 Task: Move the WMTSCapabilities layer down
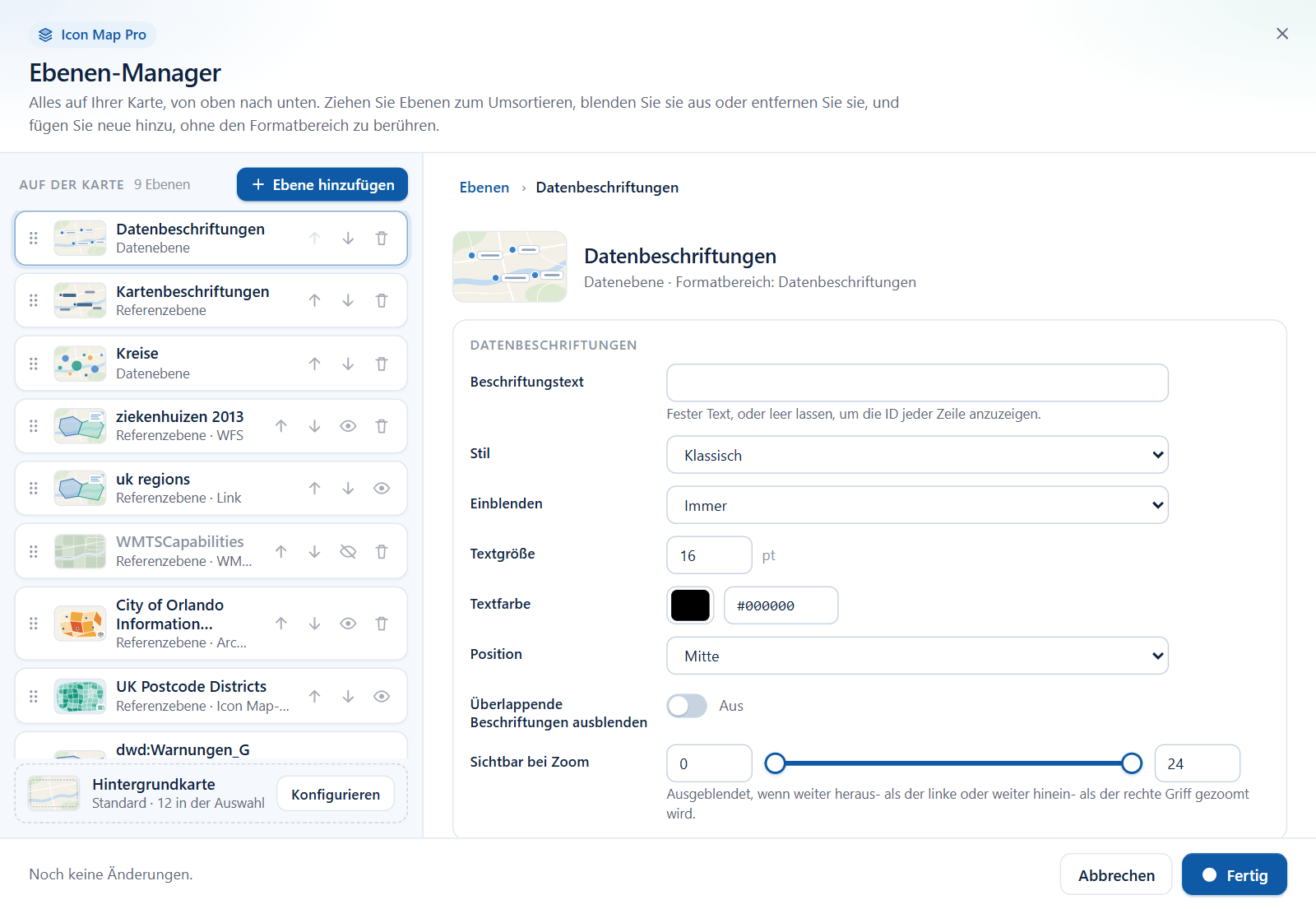314,552
